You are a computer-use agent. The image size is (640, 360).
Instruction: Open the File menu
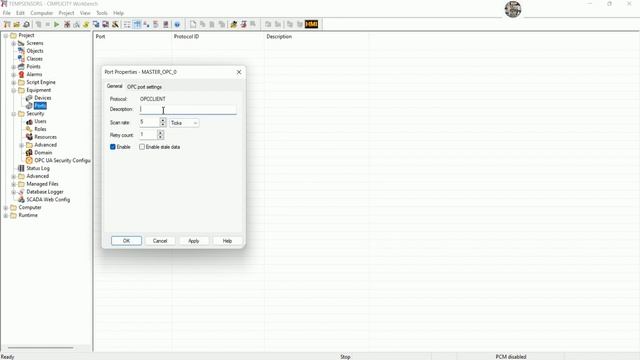pyautogui.click(x=7, y=13)
